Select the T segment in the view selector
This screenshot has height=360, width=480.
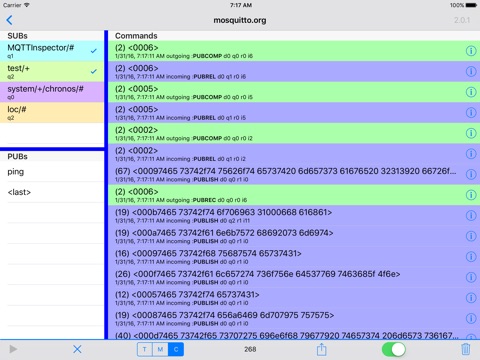(x=145, y=349)
